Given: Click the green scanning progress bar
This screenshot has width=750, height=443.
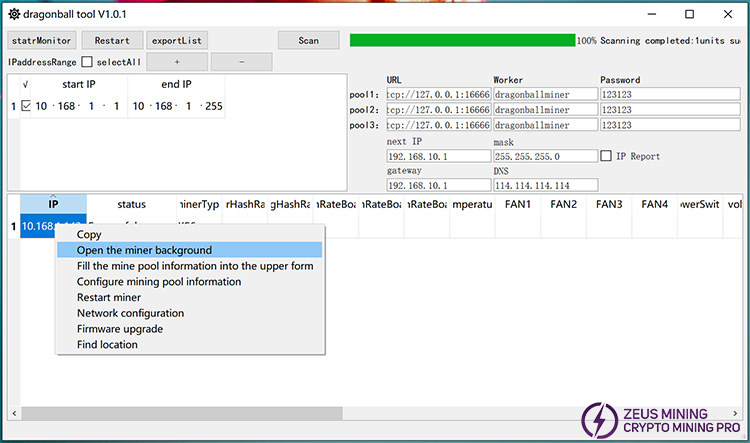Looking at the screenshot, I should click(x=462, y=40).
